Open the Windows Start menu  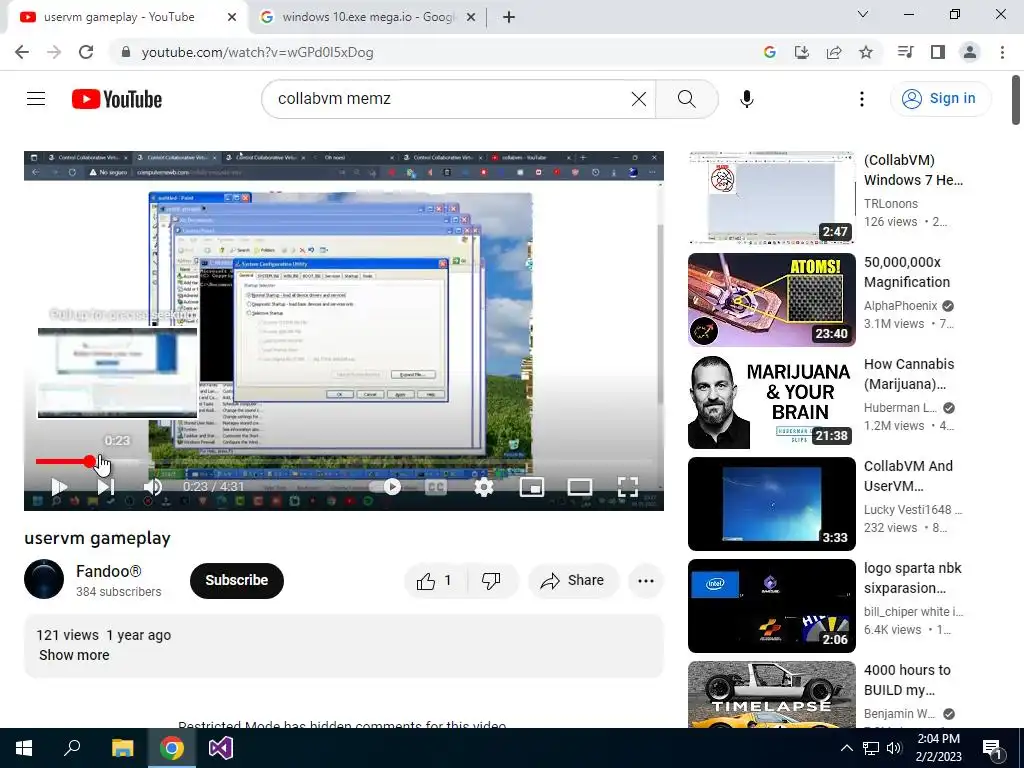pos(24,748)
